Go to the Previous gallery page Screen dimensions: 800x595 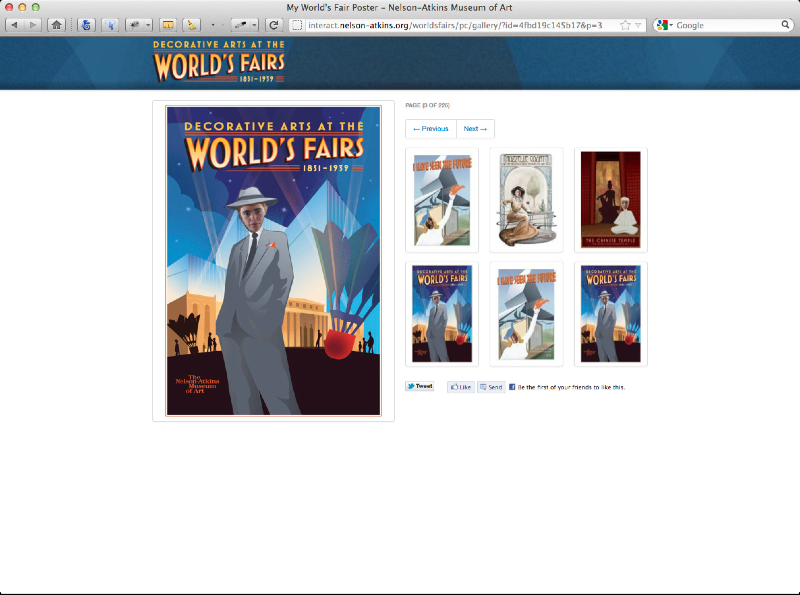point(431,129)
